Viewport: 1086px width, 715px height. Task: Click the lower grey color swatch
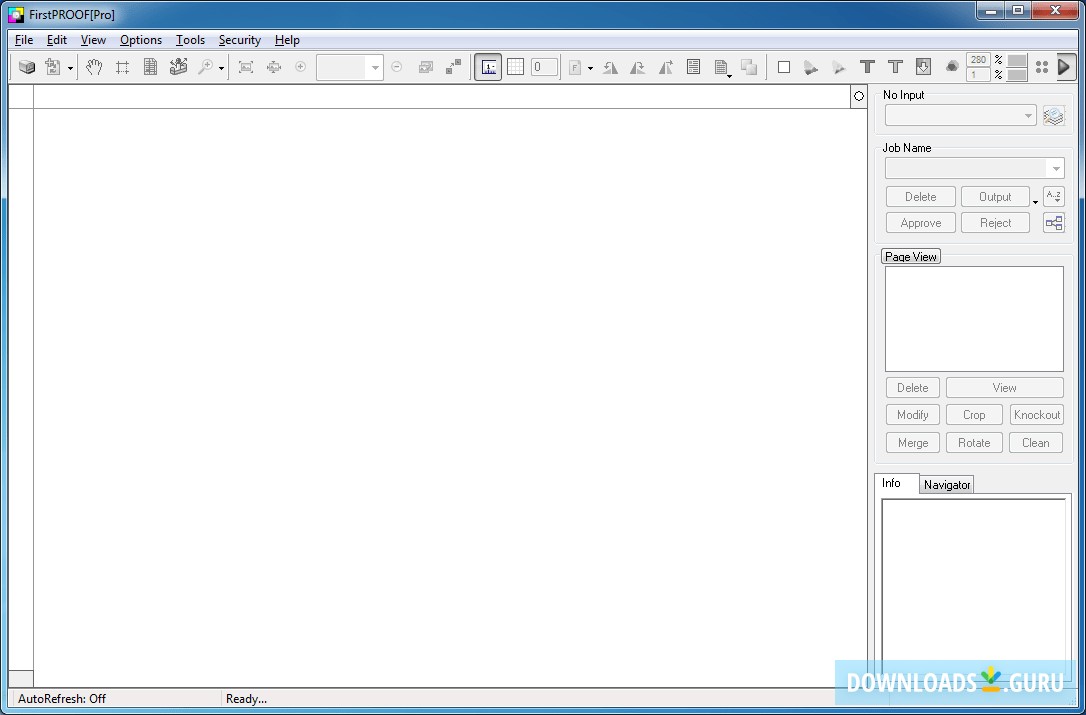pos(1017,74)
